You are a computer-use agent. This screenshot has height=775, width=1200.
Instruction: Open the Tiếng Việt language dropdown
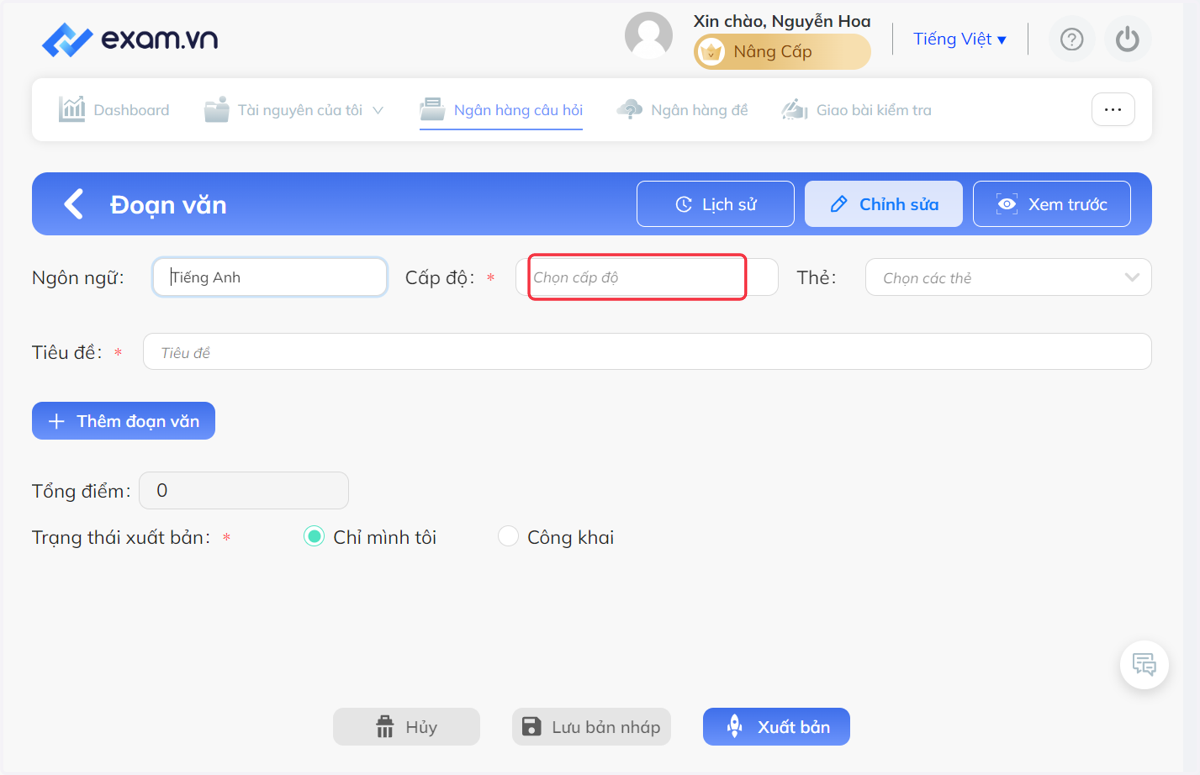tap(960, 39)
